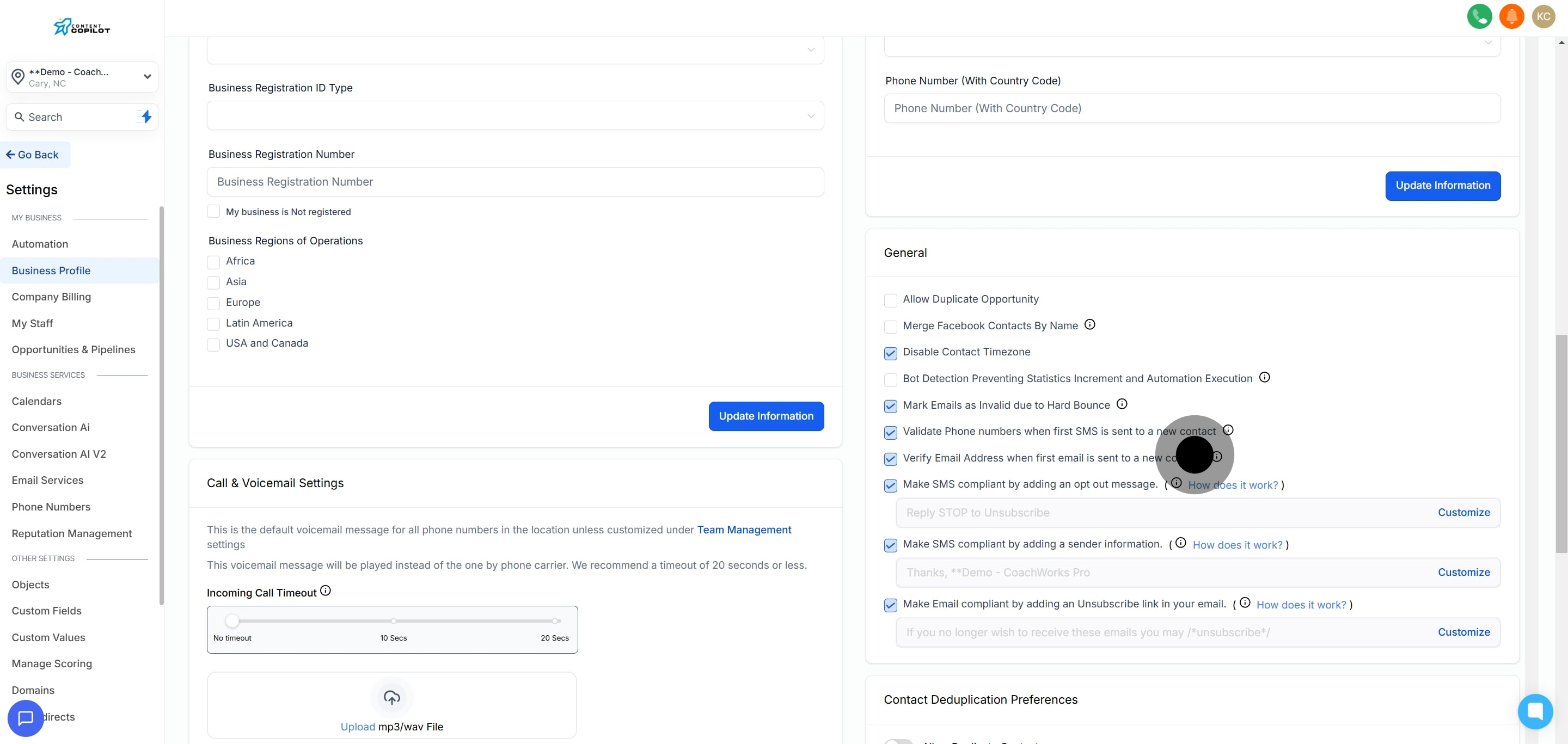Image resolution: width=1568 pixels, height=744 pixels.
Task: Expand the Demo Coach location switcher
Action: coord(82,77)
